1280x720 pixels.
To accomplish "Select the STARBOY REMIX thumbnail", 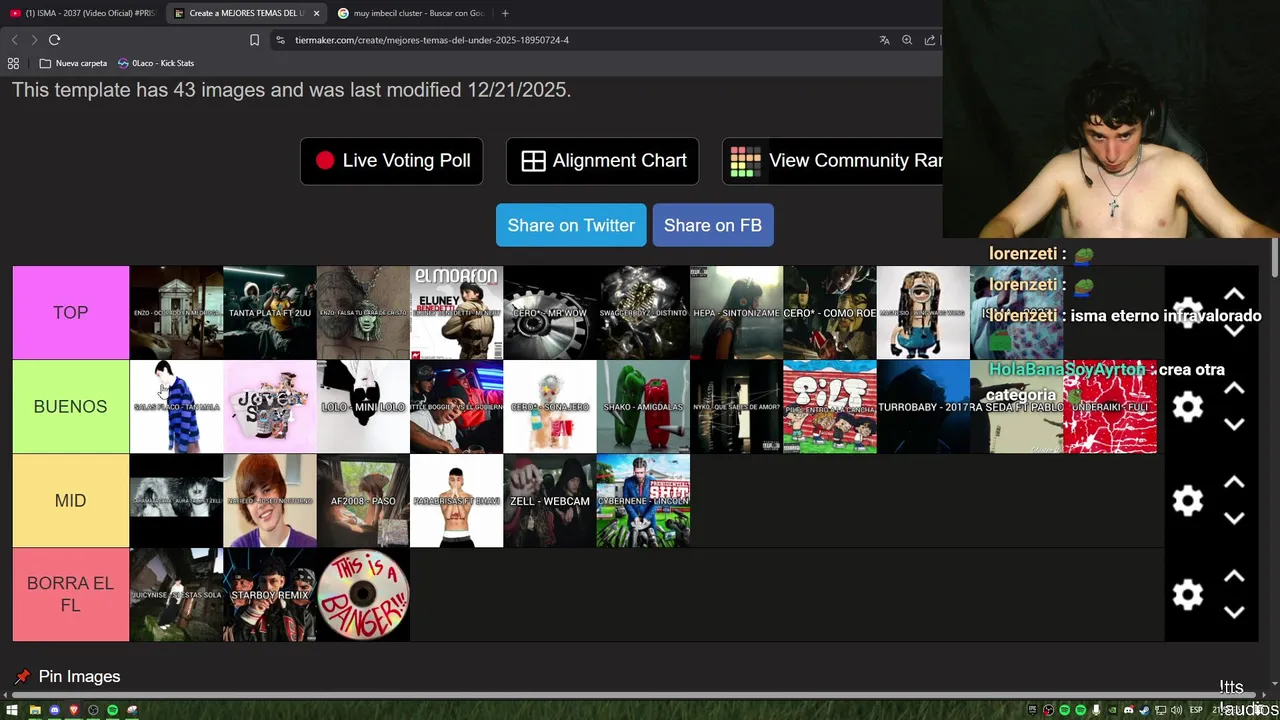I will [270, 595].
